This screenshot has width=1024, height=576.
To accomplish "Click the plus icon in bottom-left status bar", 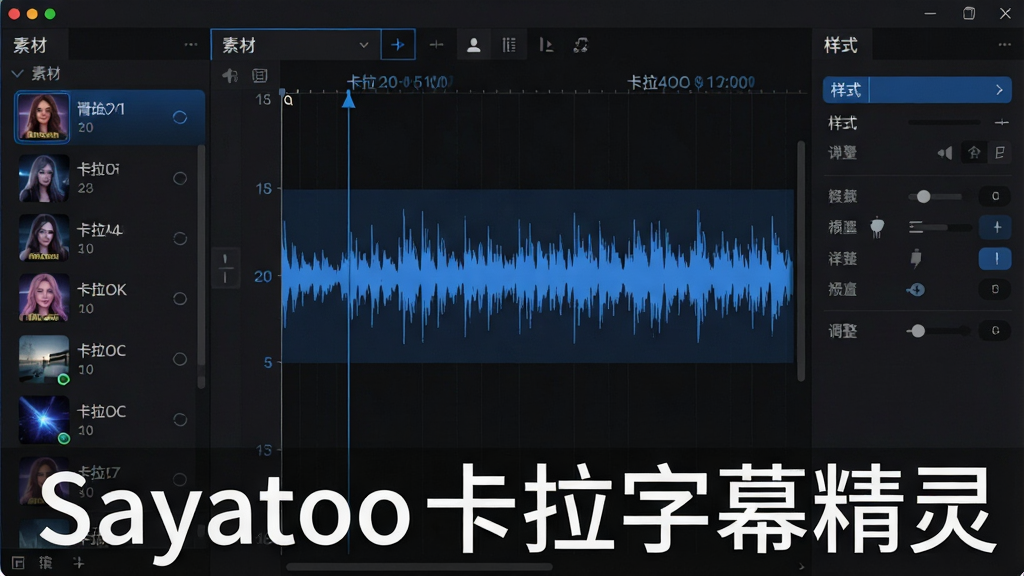I will point(78,562).
